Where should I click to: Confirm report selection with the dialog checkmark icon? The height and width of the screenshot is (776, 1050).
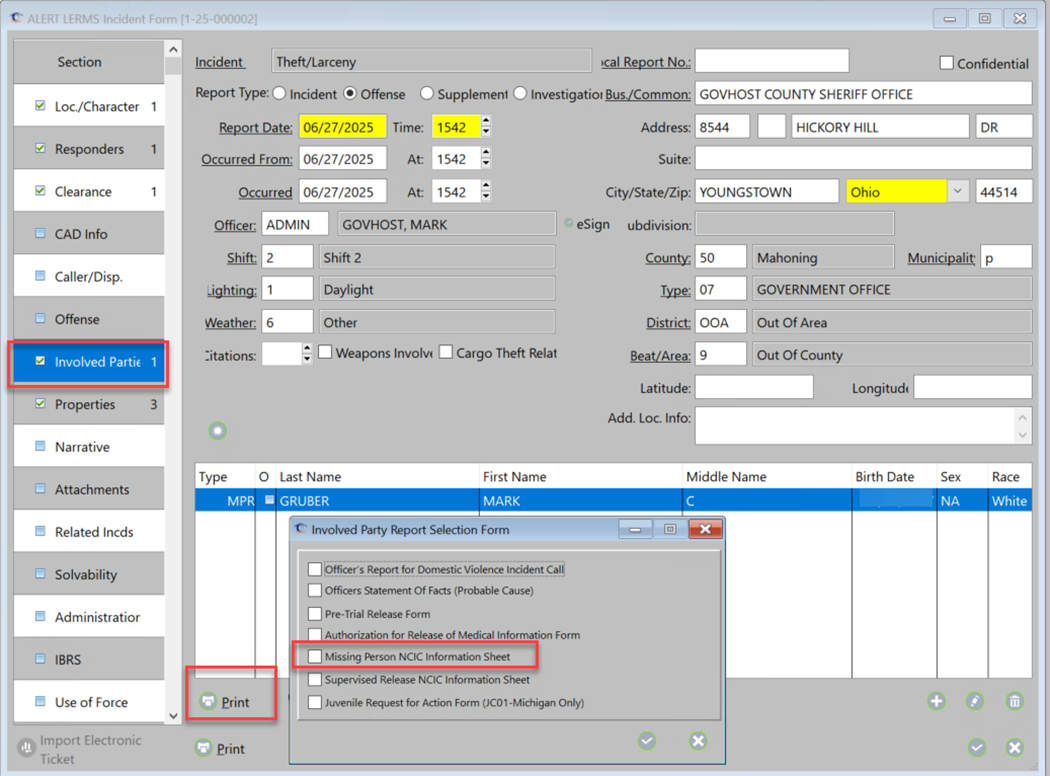click(x=647, y=741)
